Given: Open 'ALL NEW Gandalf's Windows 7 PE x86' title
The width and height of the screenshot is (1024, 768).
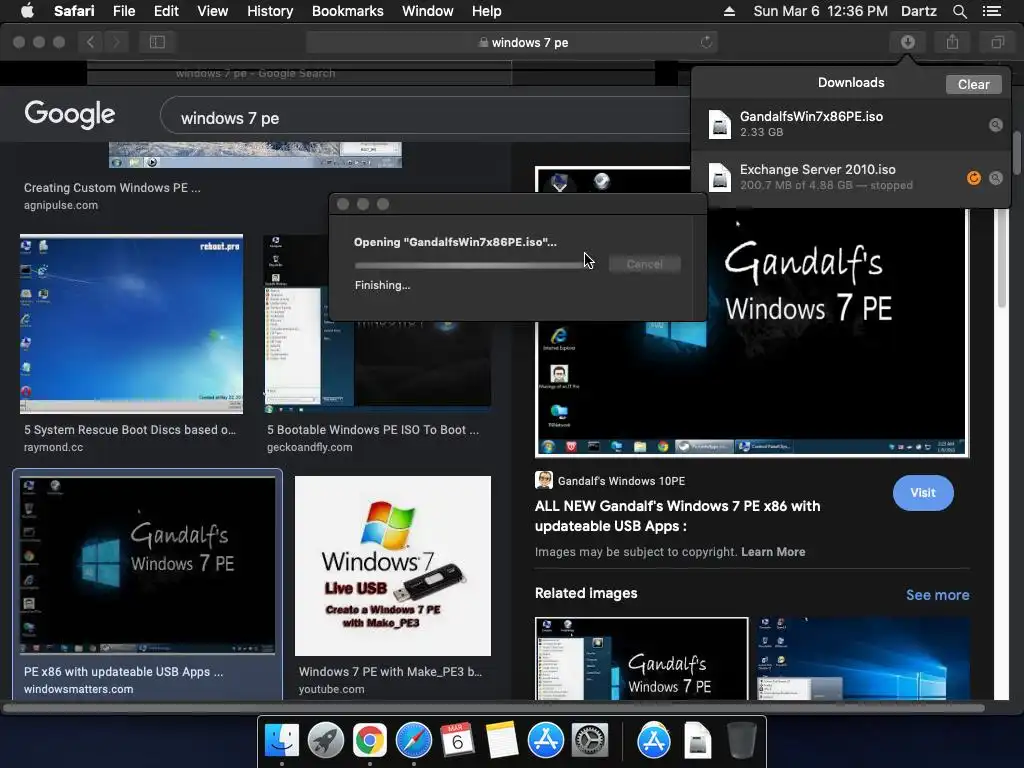Looking at the screenshot, I should point(677,516).
